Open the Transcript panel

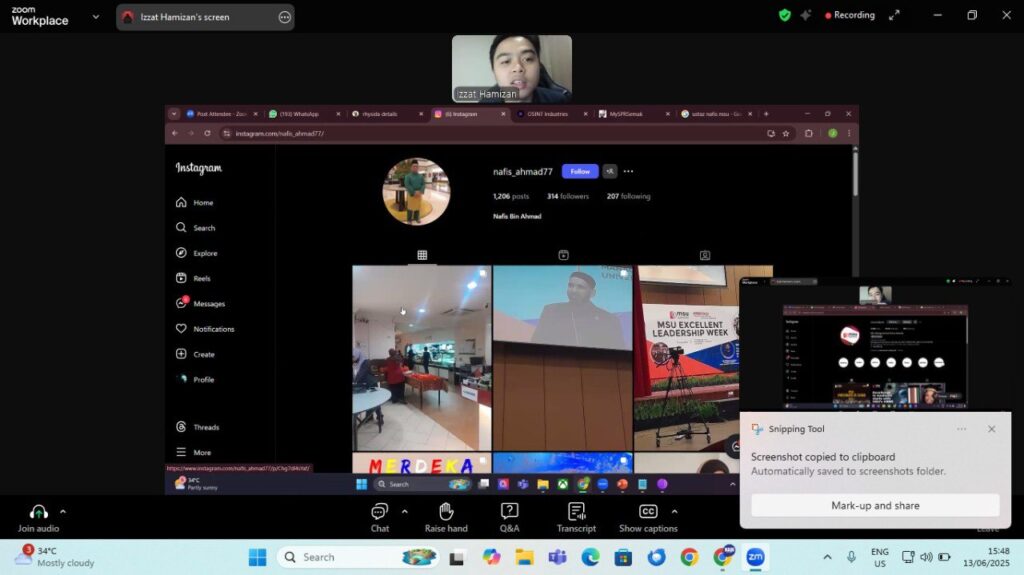pos(576,519)
